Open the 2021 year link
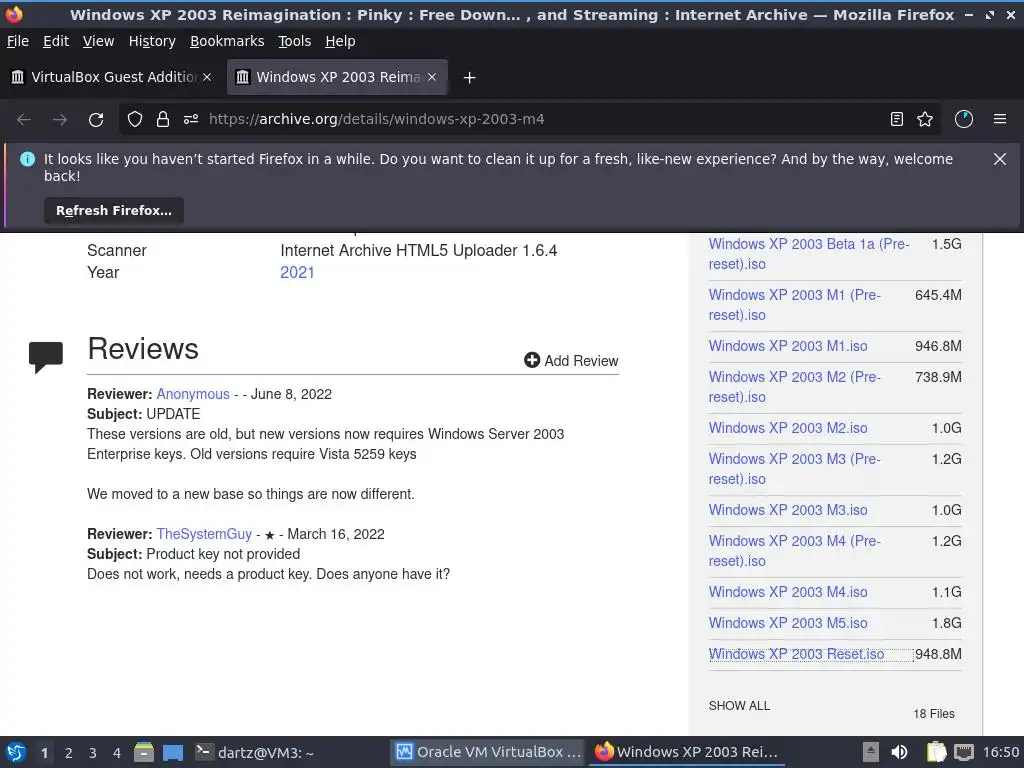The height and width of the screenshot is (768, 1024). [297, 272]
